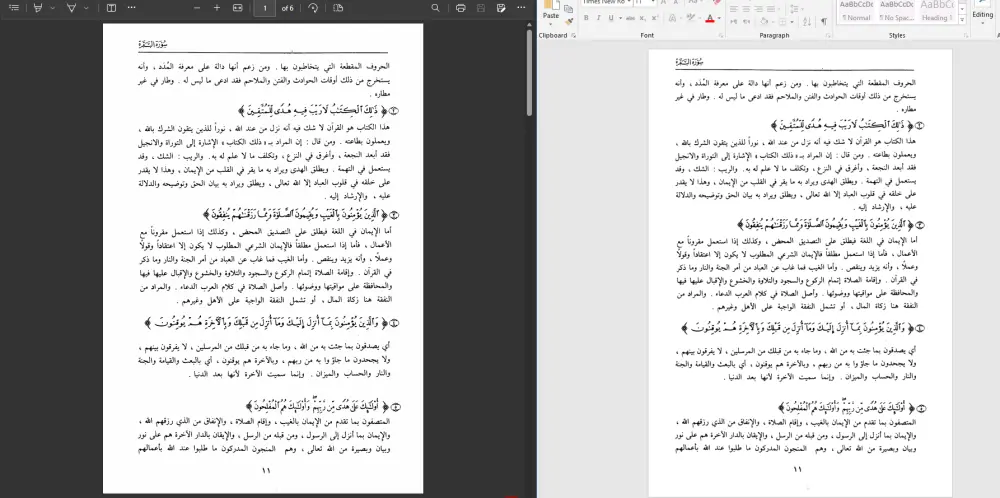Open the font size dropdown arrow
Viewport: 1000px width, 498px height.
point(652,2)
